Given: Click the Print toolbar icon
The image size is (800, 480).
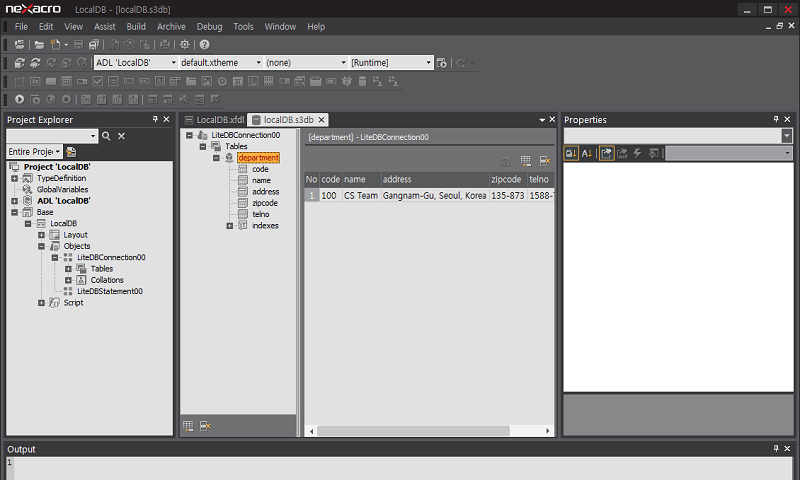Looking at the screenshot, I should click(165, 45).
